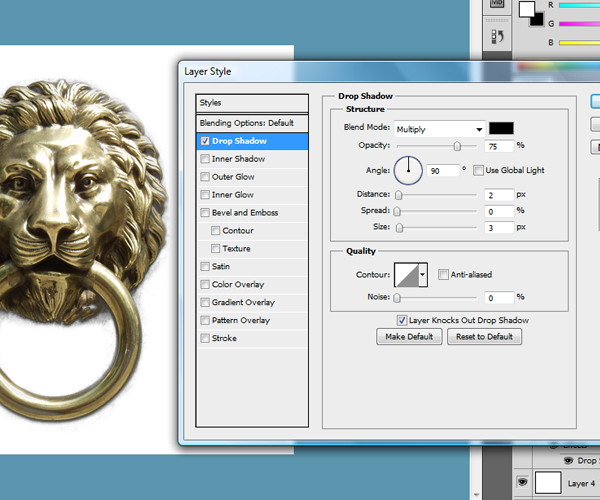Enable the Outer Glow checkbox
The height and width of the screenshot is (500, 600).
[x=205, y=177]
